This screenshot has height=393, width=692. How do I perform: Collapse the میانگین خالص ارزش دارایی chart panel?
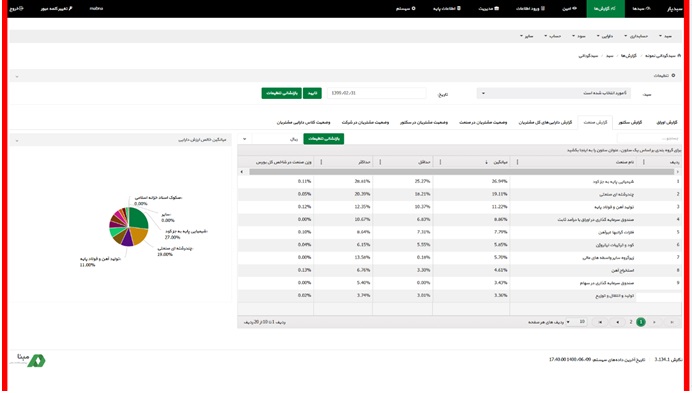click(x=17, y=140)
